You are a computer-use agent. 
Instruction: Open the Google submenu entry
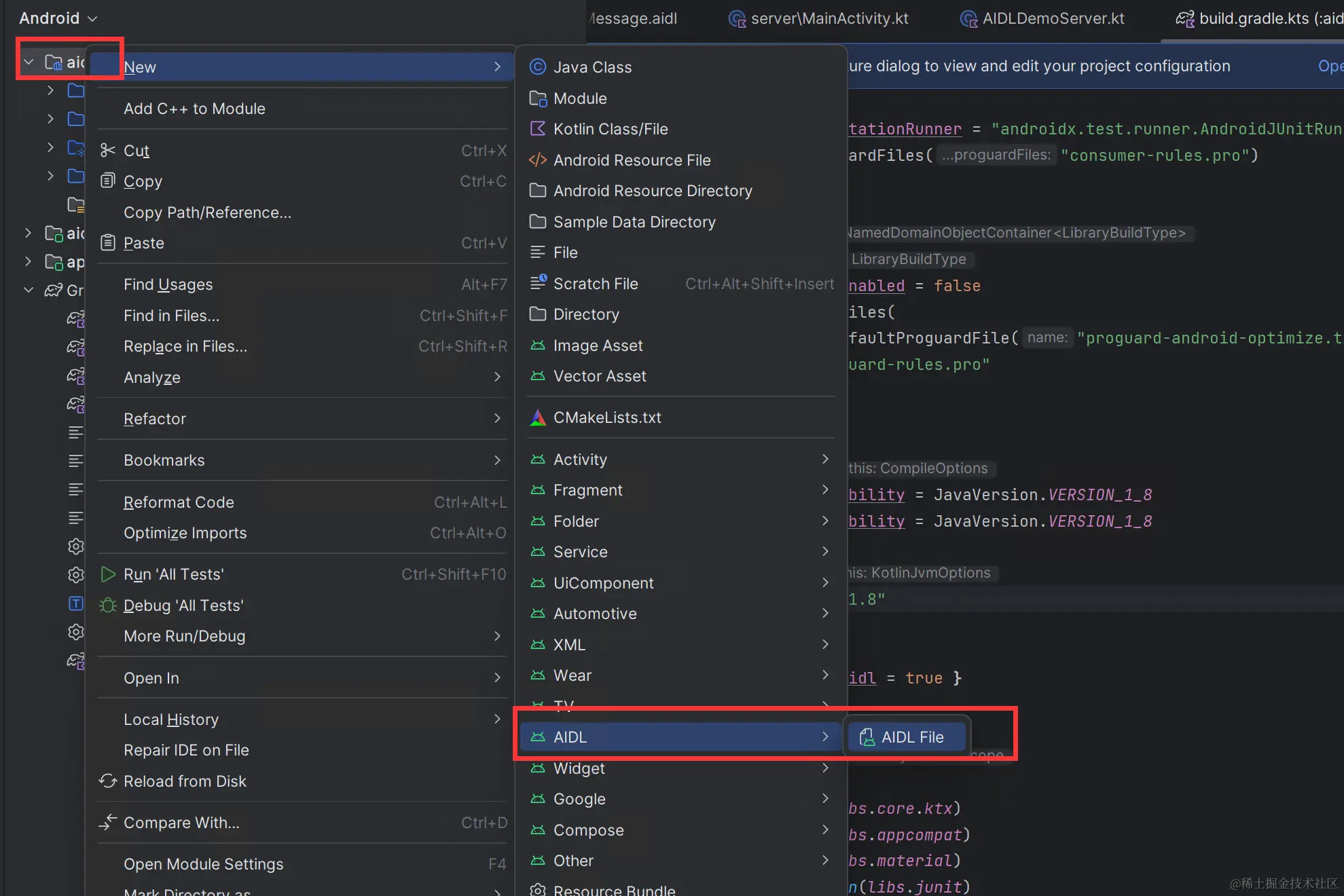[x=680, y=799]
